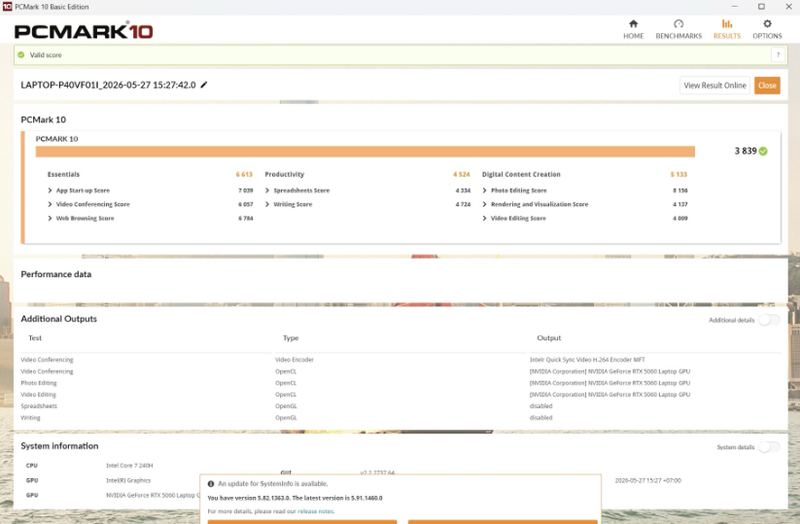Expand the Video Conferencing Score row
The width and height of the screenshot is (800, 524).
click(x=50, y=204)
